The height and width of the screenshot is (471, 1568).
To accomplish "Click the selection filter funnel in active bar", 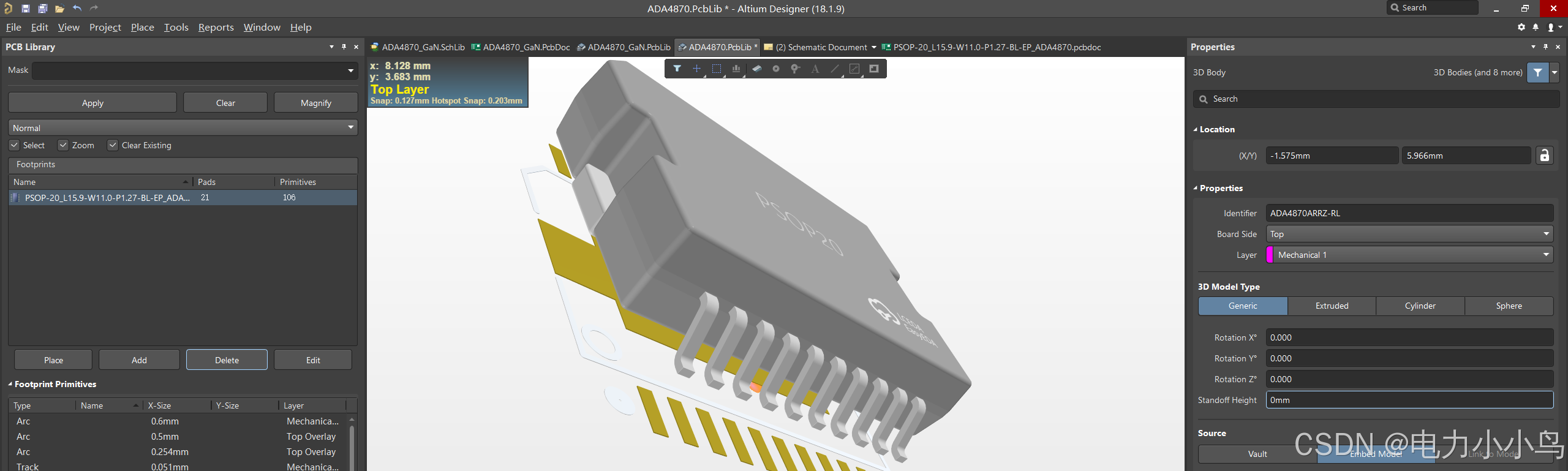I will tap(677, 69).
